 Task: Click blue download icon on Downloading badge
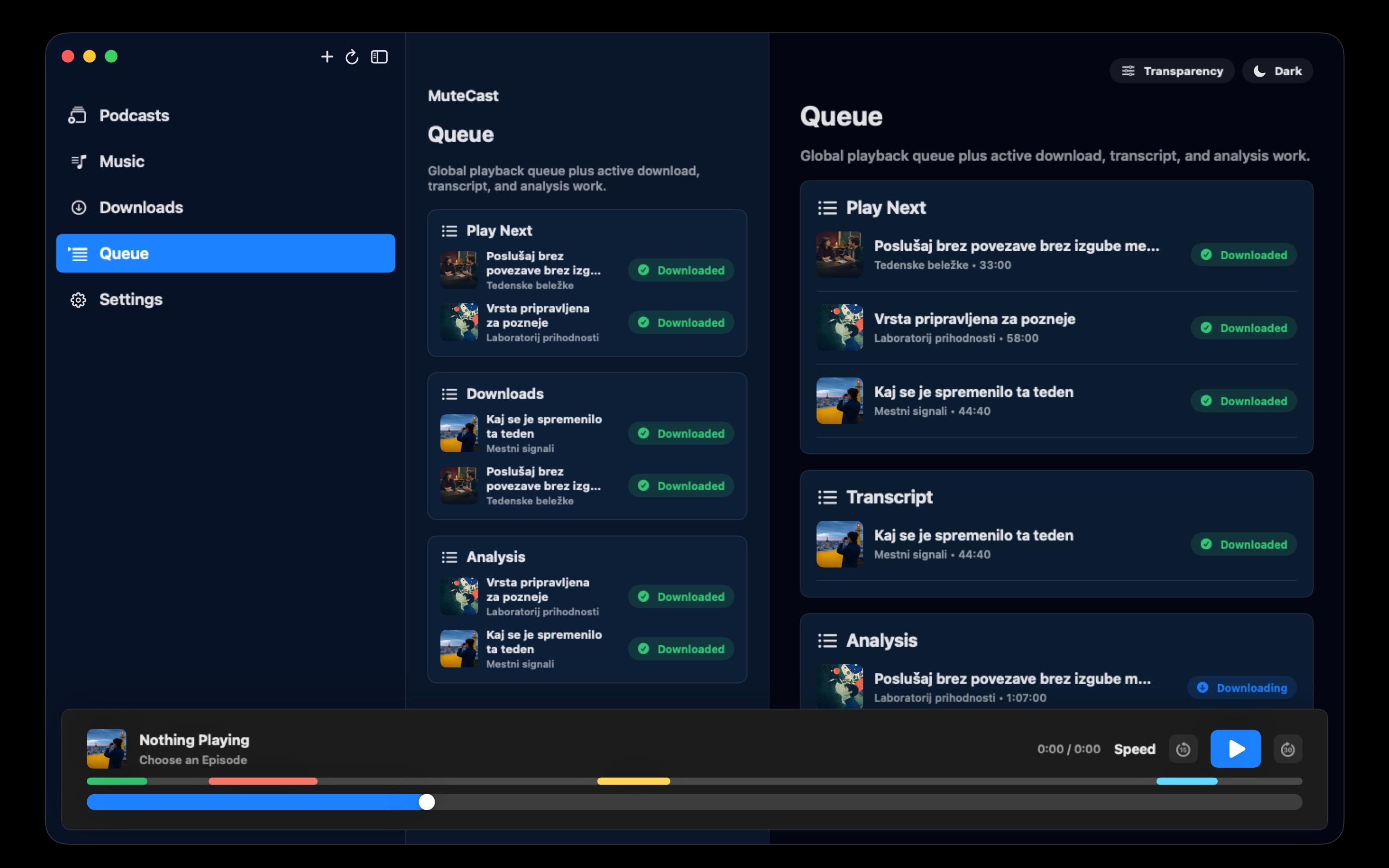(x=1202, y=687)
